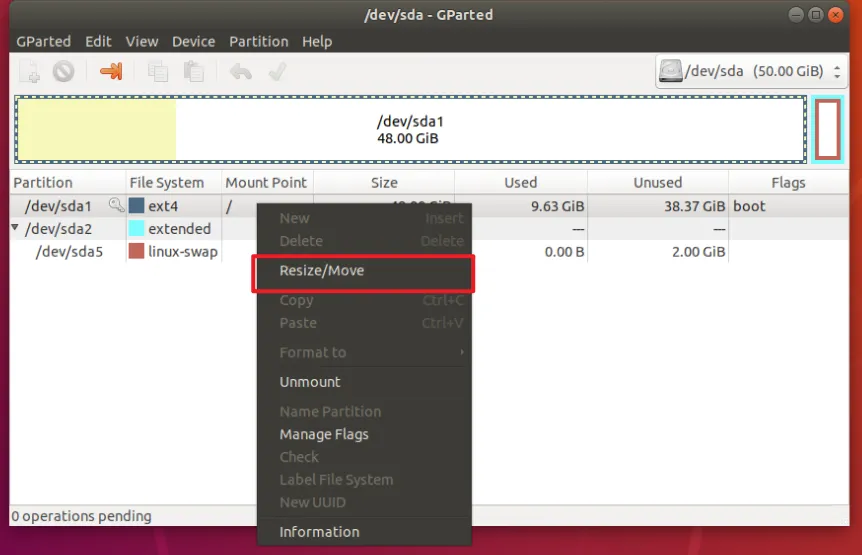Click the hard disk icon in device selector
862x555 pixels.
pyautogui.click(x=670, y=71)
